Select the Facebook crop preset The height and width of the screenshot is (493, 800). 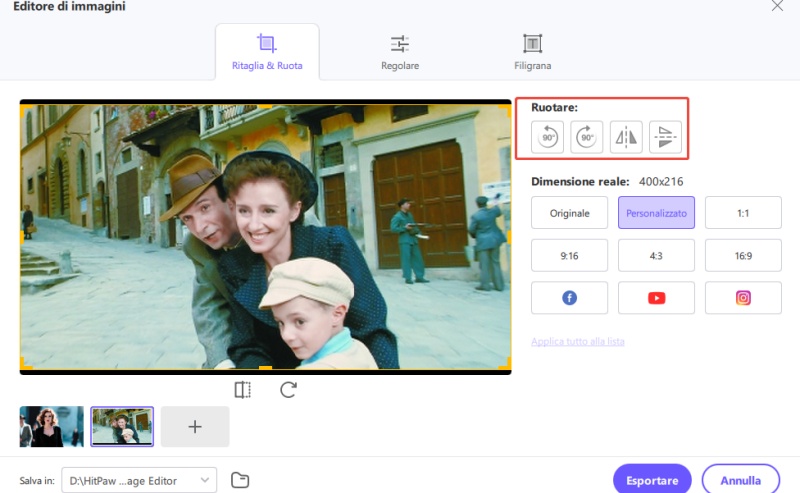click(x=569, y=298)
